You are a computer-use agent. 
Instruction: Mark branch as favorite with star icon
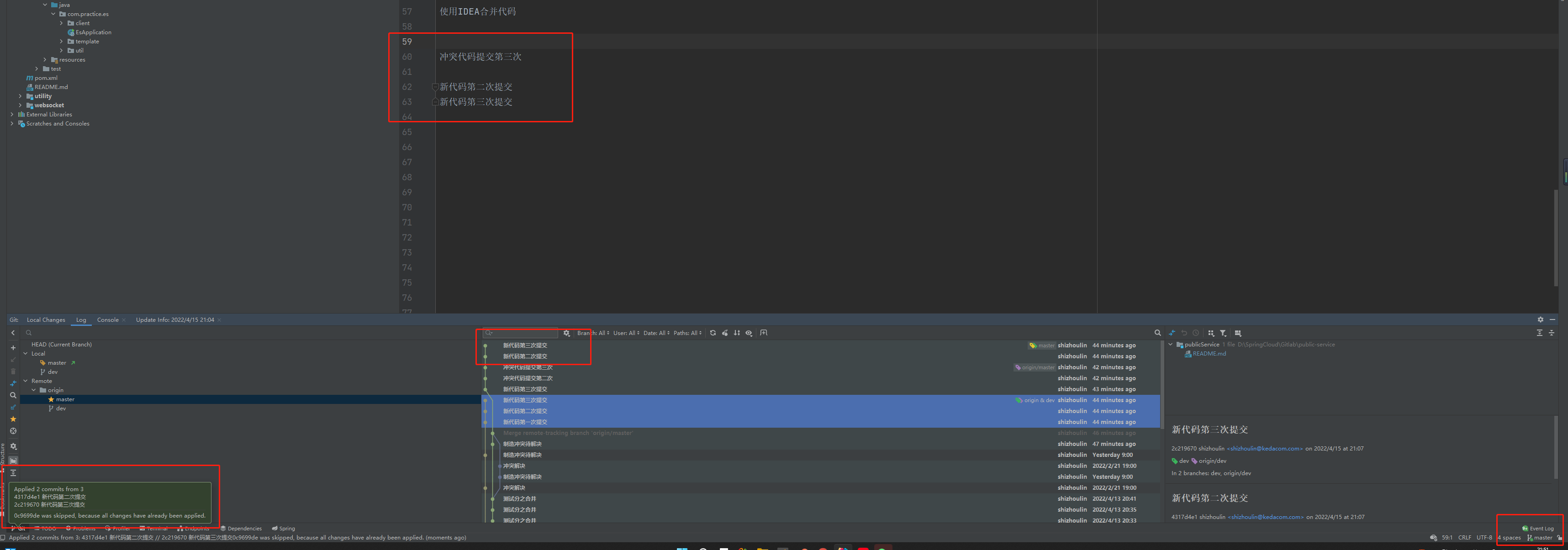13,419
